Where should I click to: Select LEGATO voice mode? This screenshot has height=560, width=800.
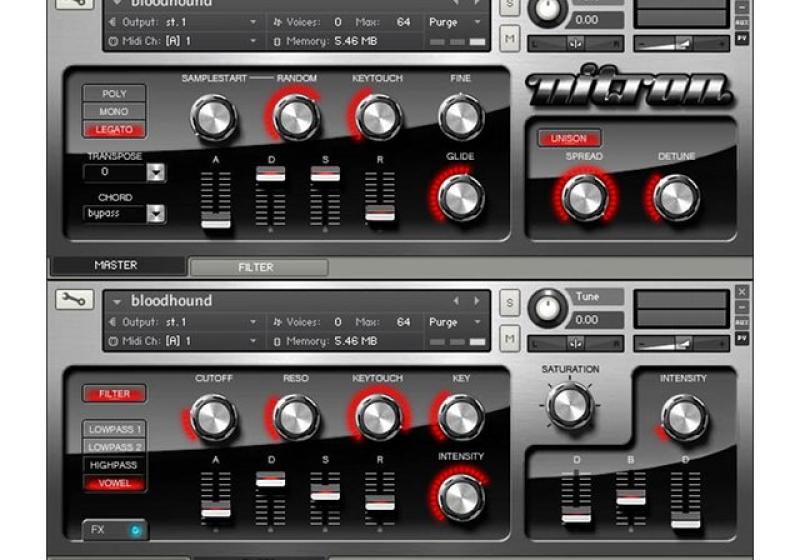[114, 130]
